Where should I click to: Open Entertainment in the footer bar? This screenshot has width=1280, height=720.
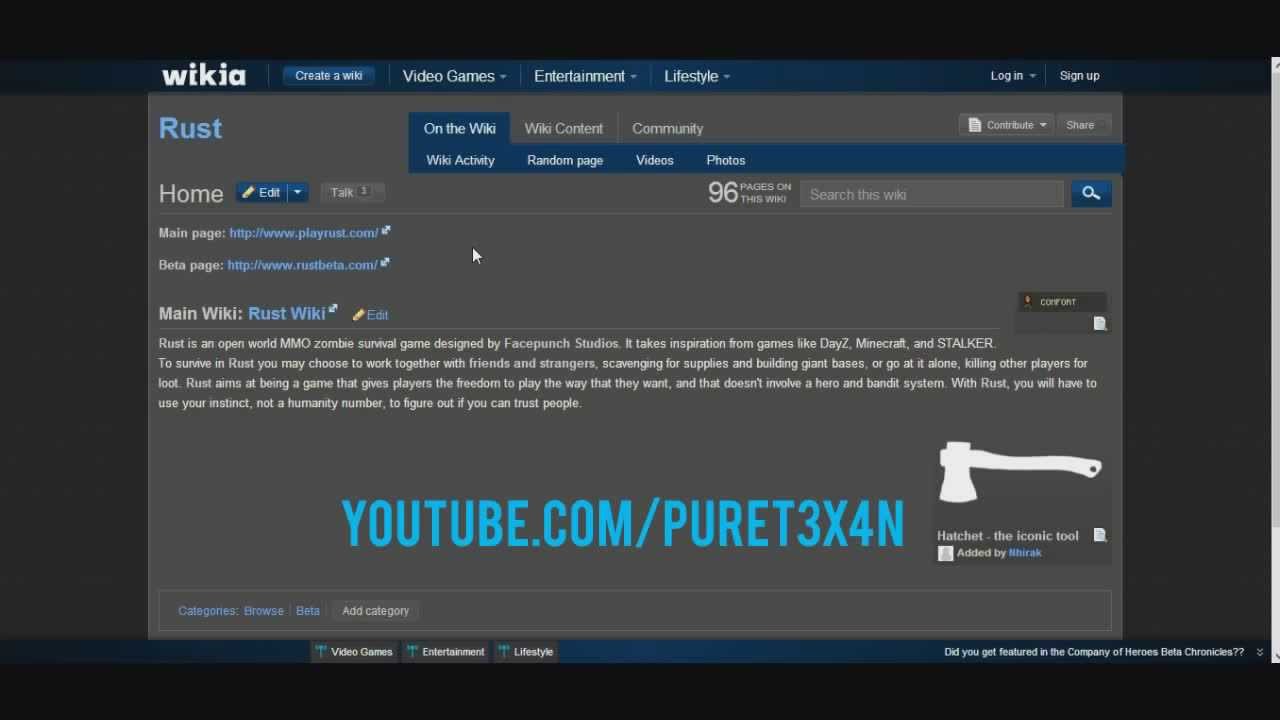pos(446,652)
